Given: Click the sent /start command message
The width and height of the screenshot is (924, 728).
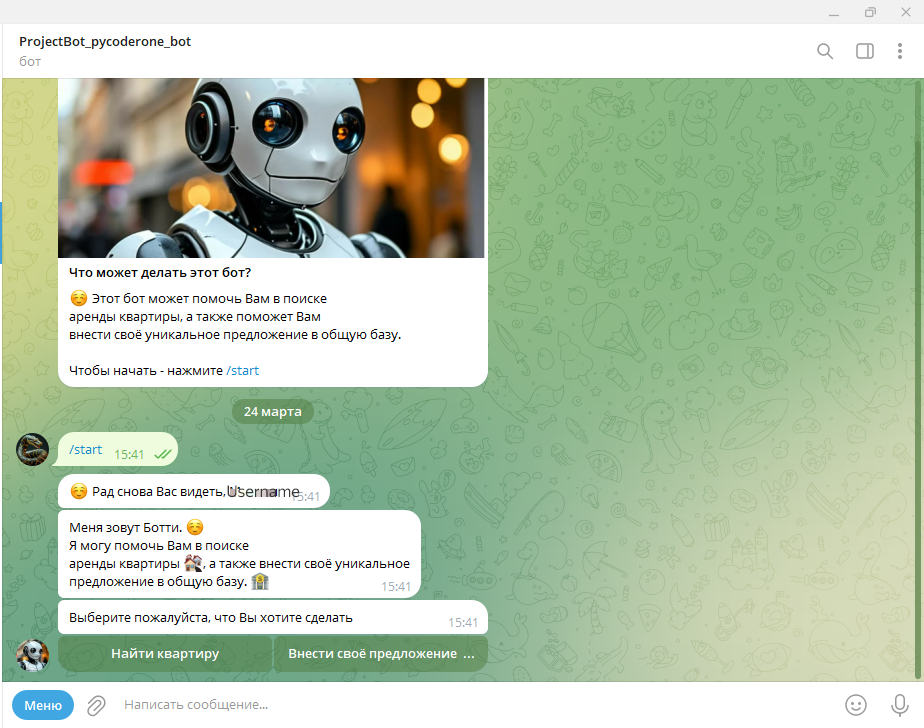Looking at the screenshot, I should tap(116, 450).
